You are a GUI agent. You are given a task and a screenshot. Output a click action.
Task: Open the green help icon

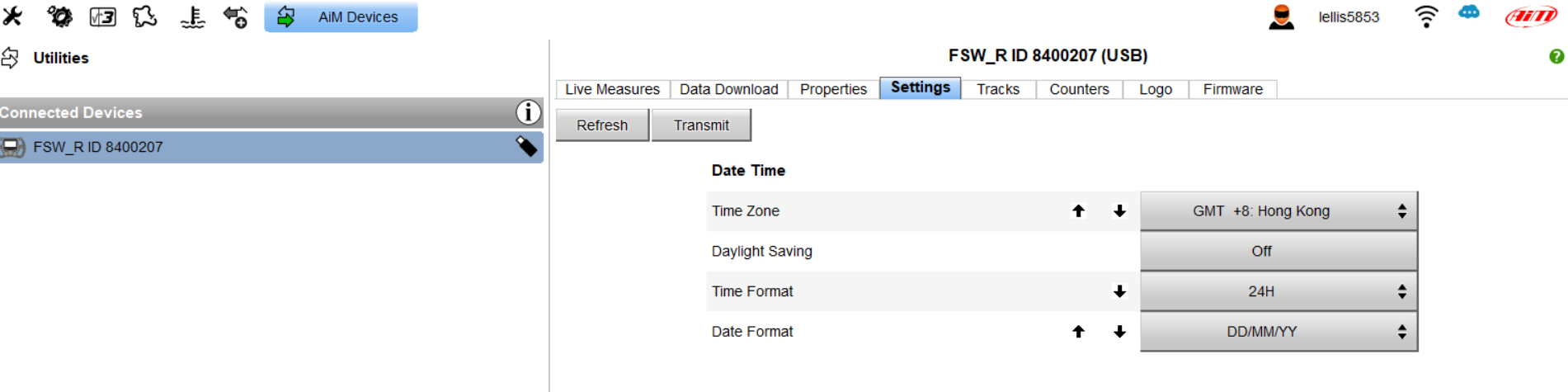pyautogui.click(x=1556, y=56)
